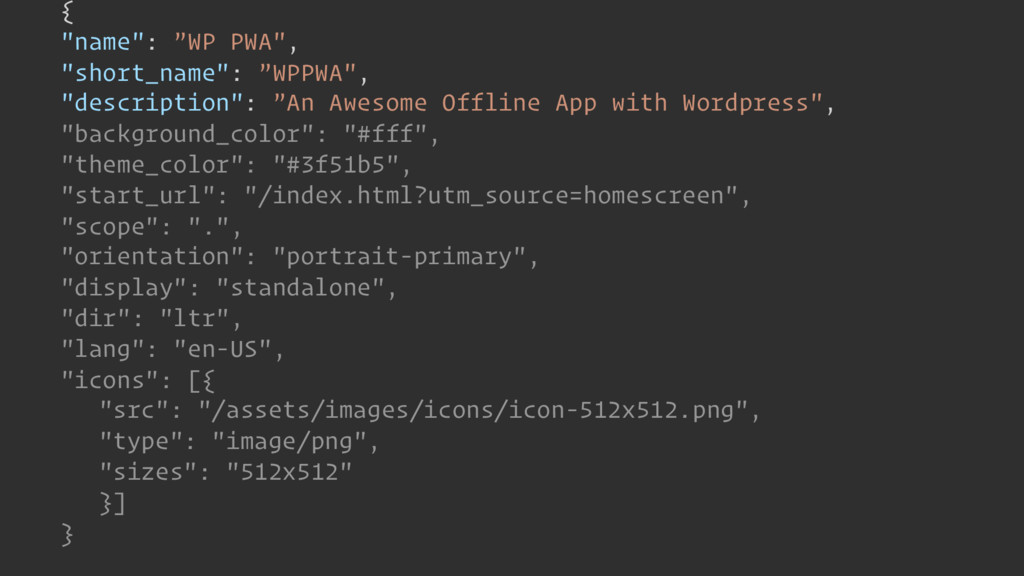
Task: Click the "sizes" key
Action: point(148,472)
